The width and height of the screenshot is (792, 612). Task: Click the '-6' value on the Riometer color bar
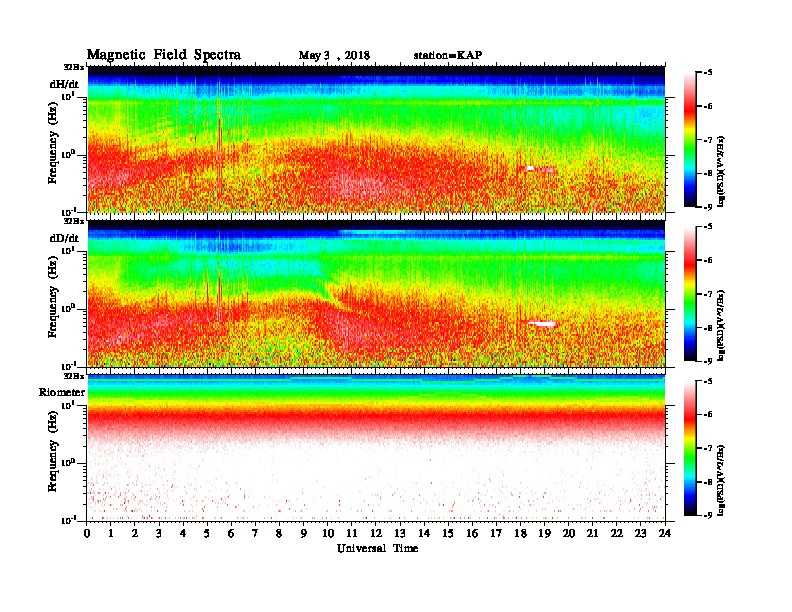(x=708, y=415)
